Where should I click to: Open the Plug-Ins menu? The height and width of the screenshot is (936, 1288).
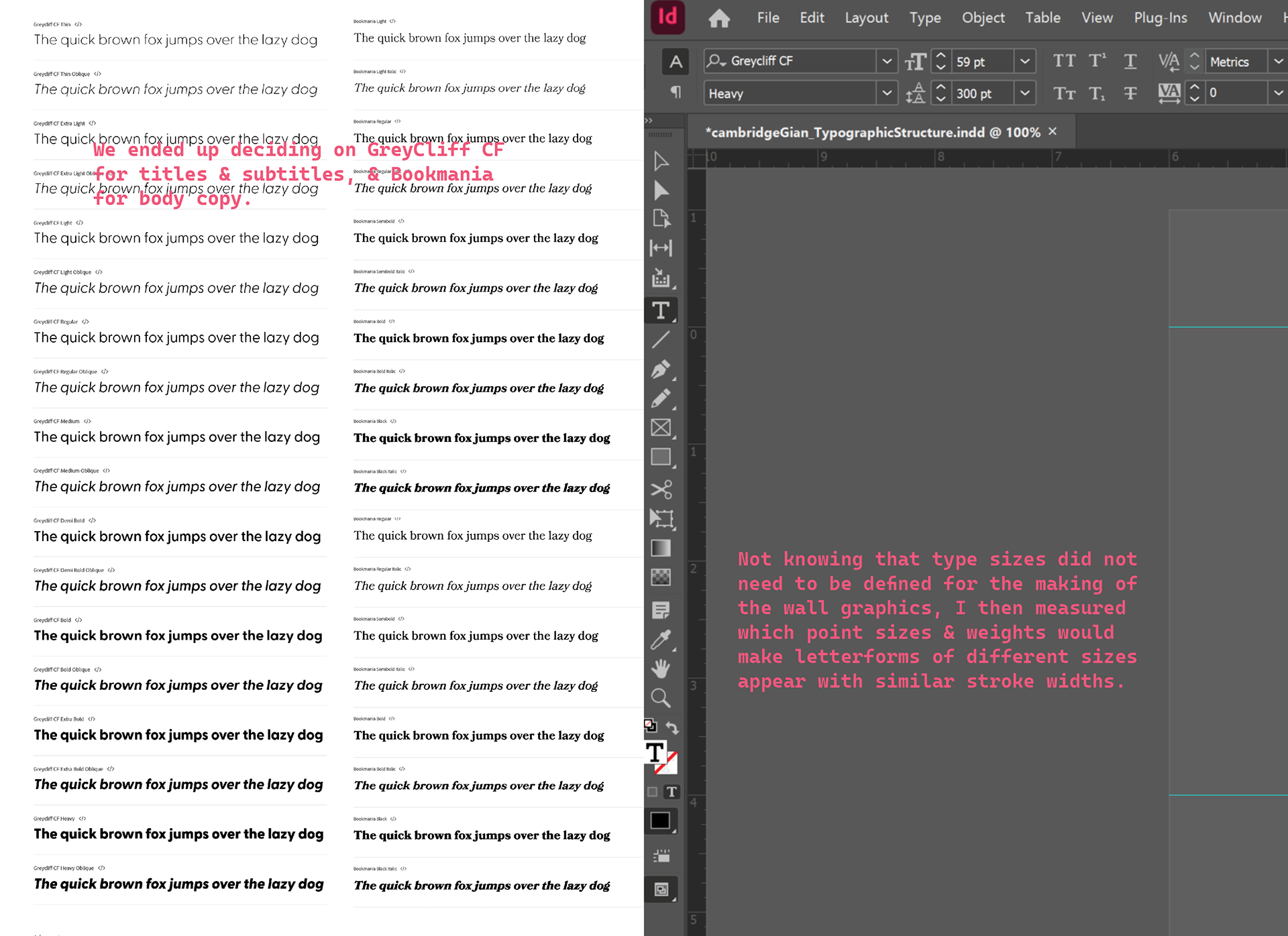1161,18
